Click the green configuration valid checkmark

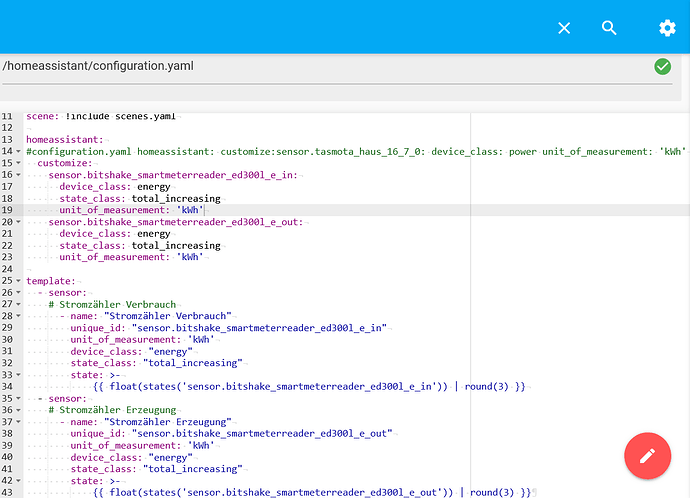662,66
